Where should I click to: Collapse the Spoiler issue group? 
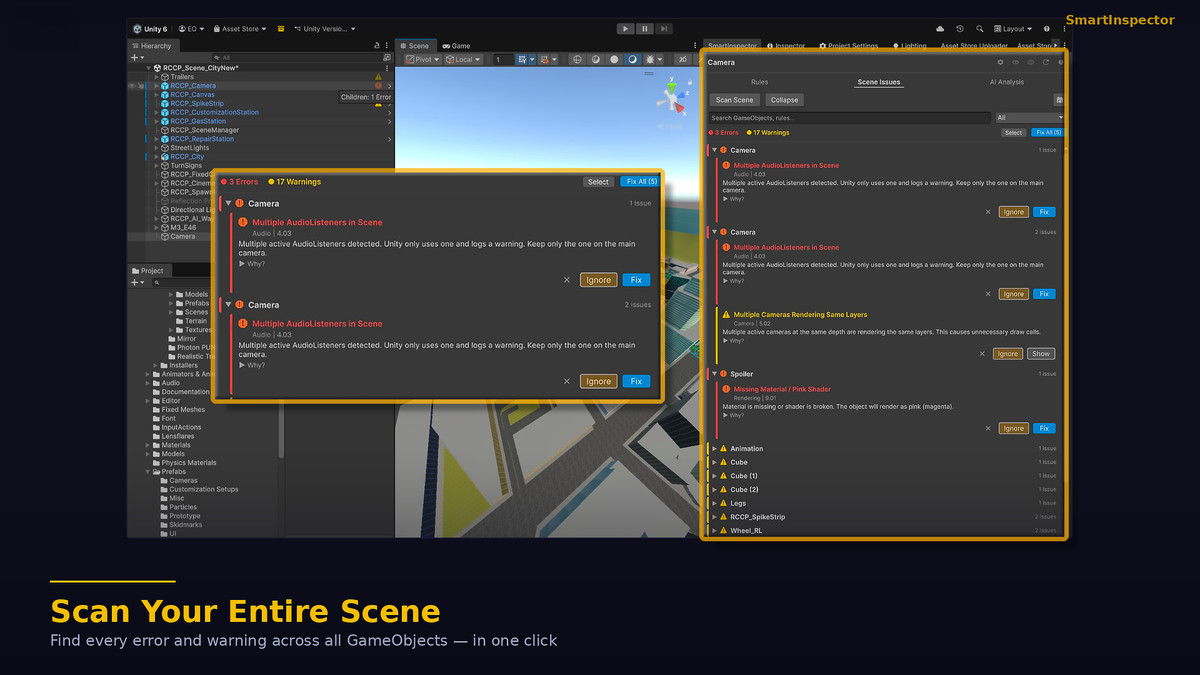tap(714, 374)
